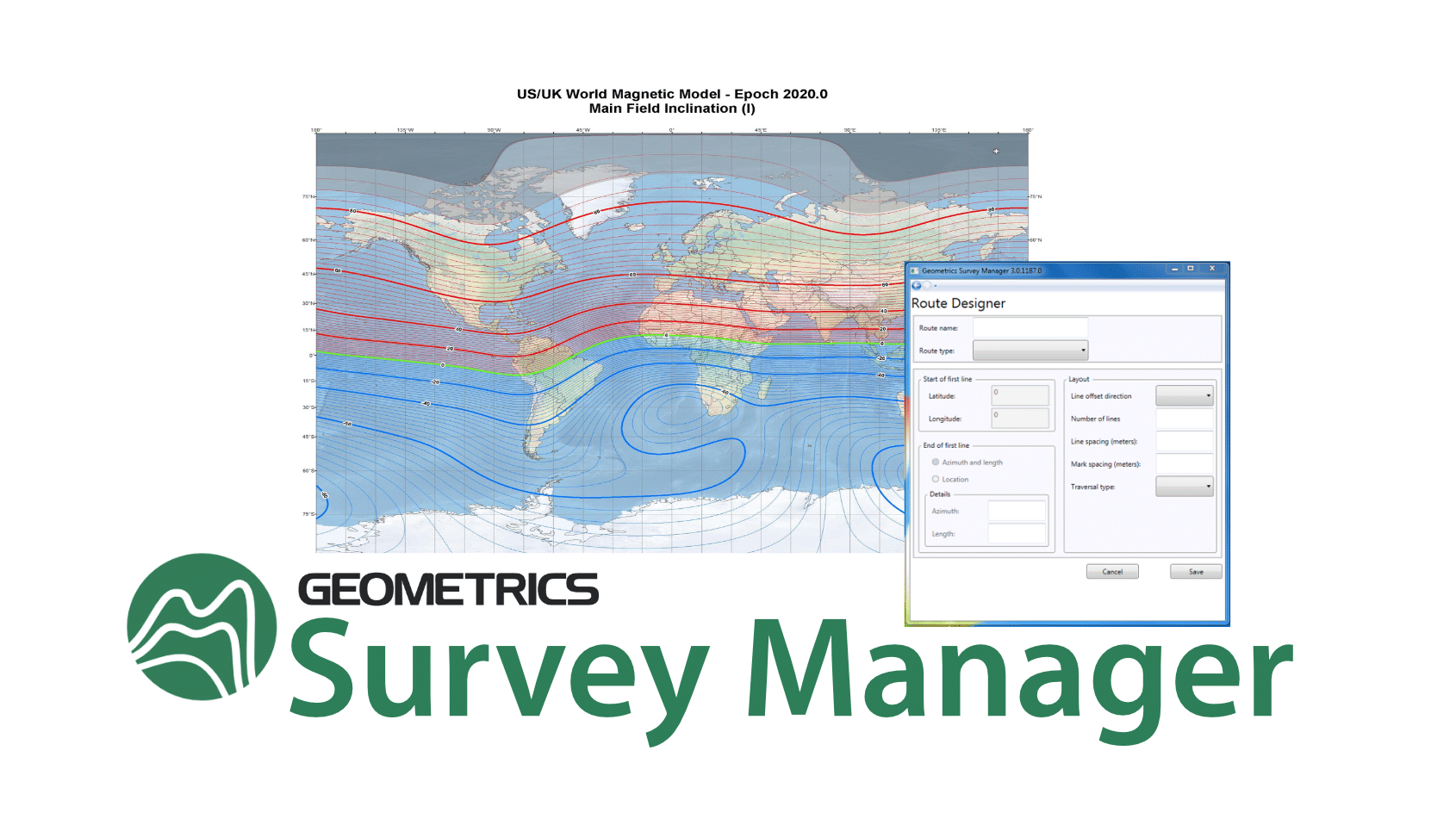
Task: Click the Cancel button
Action: click(x=1112, y=571)
